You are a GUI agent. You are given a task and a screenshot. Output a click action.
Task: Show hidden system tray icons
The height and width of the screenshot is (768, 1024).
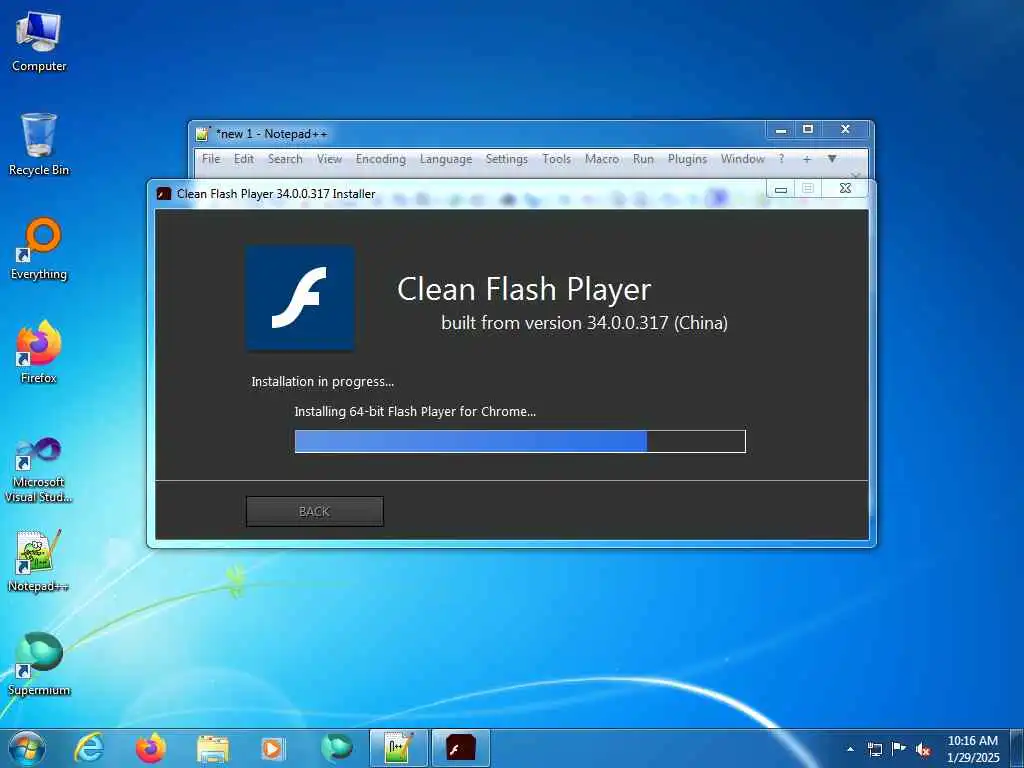(850, 749)
